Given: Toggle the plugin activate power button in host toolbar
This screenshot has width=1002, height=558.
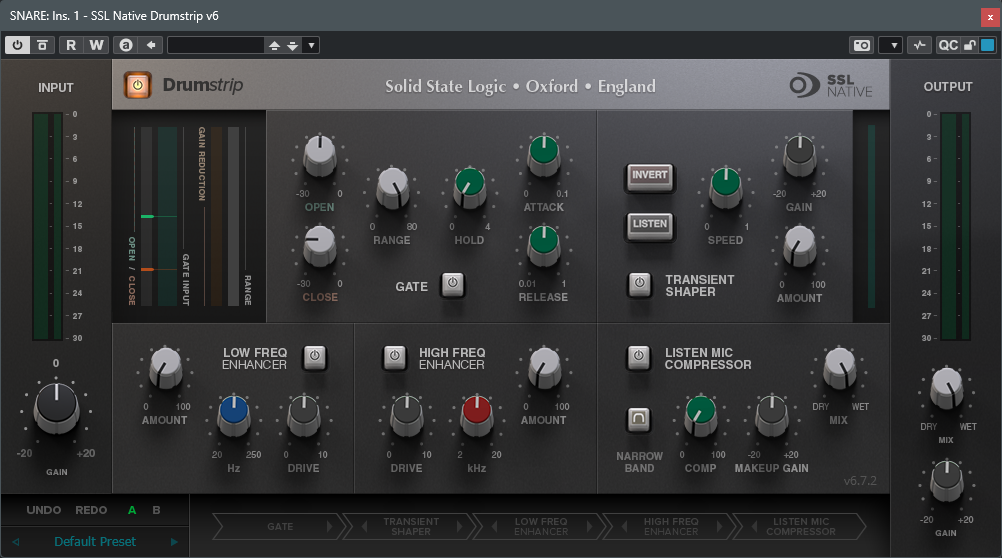Looking at the screenshot, I should [17, 45].
